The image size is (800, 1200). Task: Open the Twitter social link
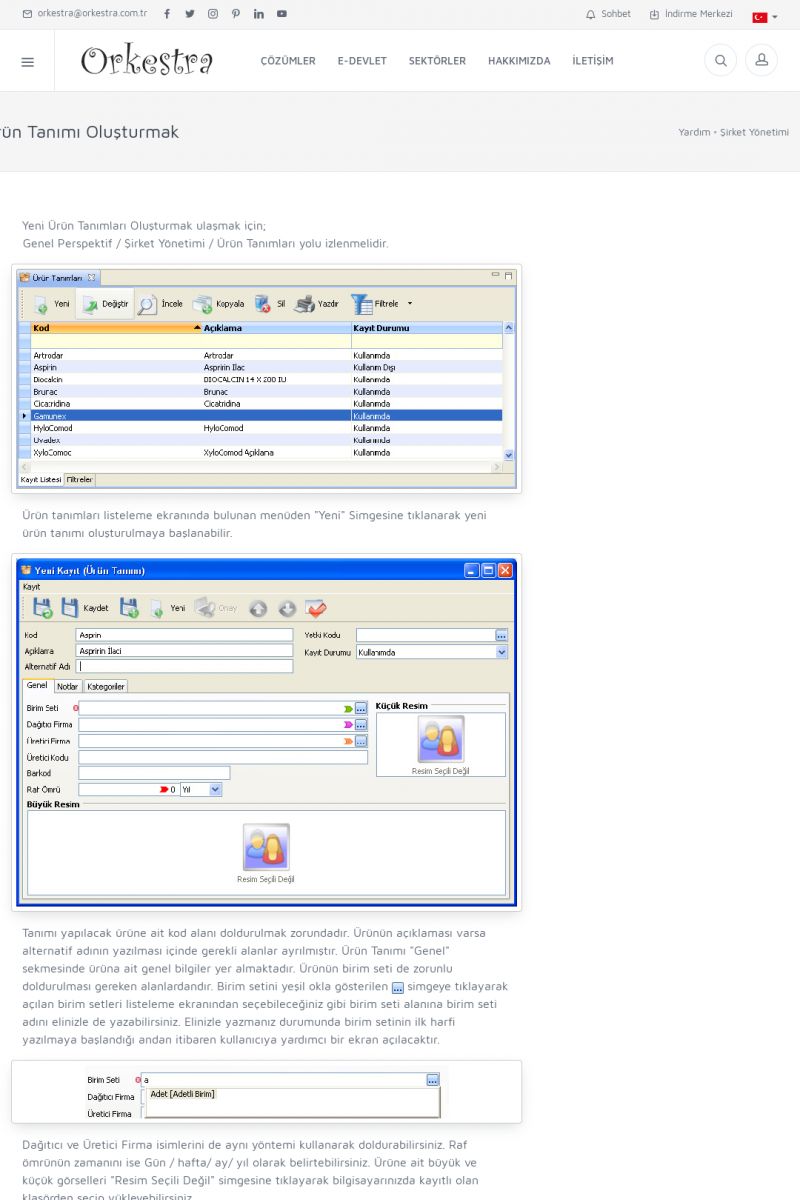point(190,14)
